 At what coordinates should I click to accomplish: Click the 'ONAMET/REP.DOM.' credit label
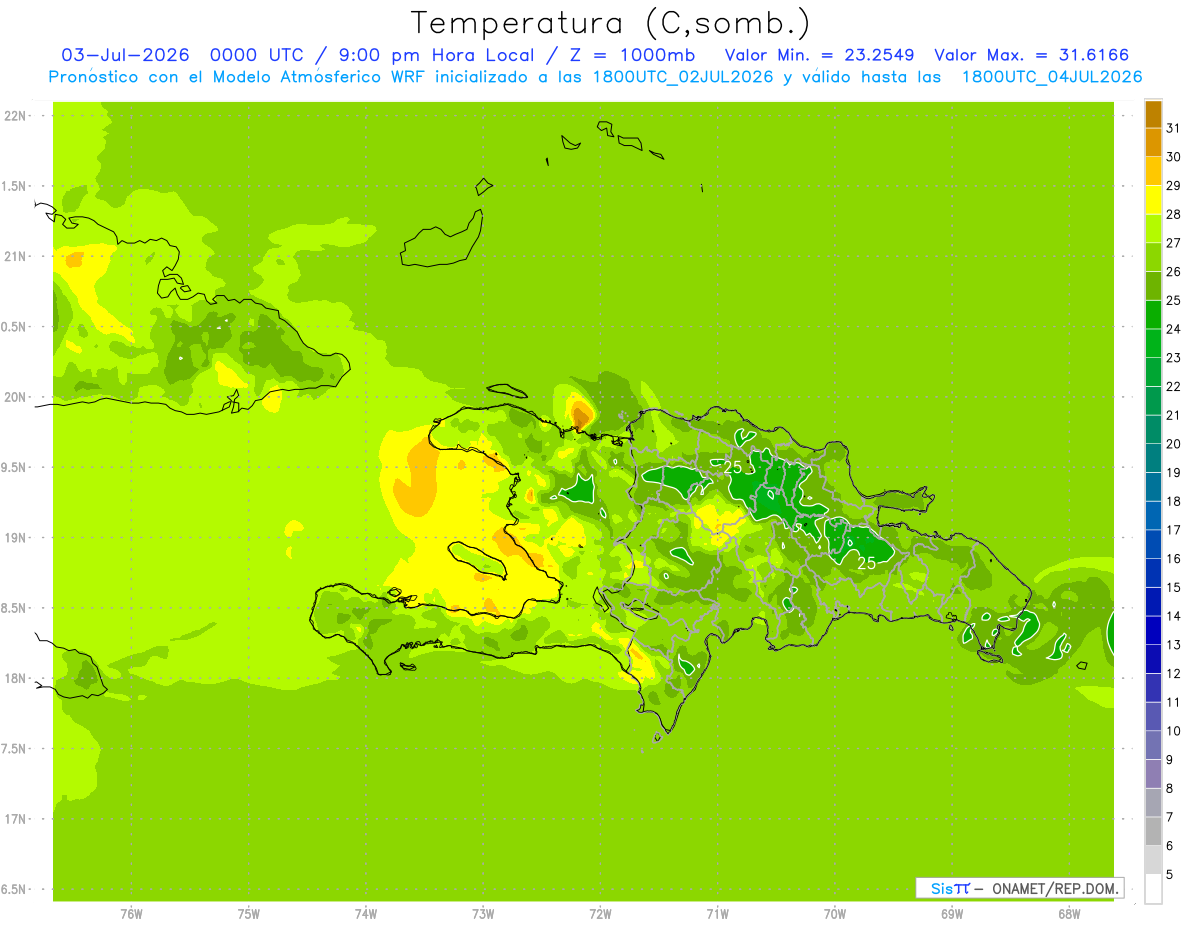(x=1056, y=888)
